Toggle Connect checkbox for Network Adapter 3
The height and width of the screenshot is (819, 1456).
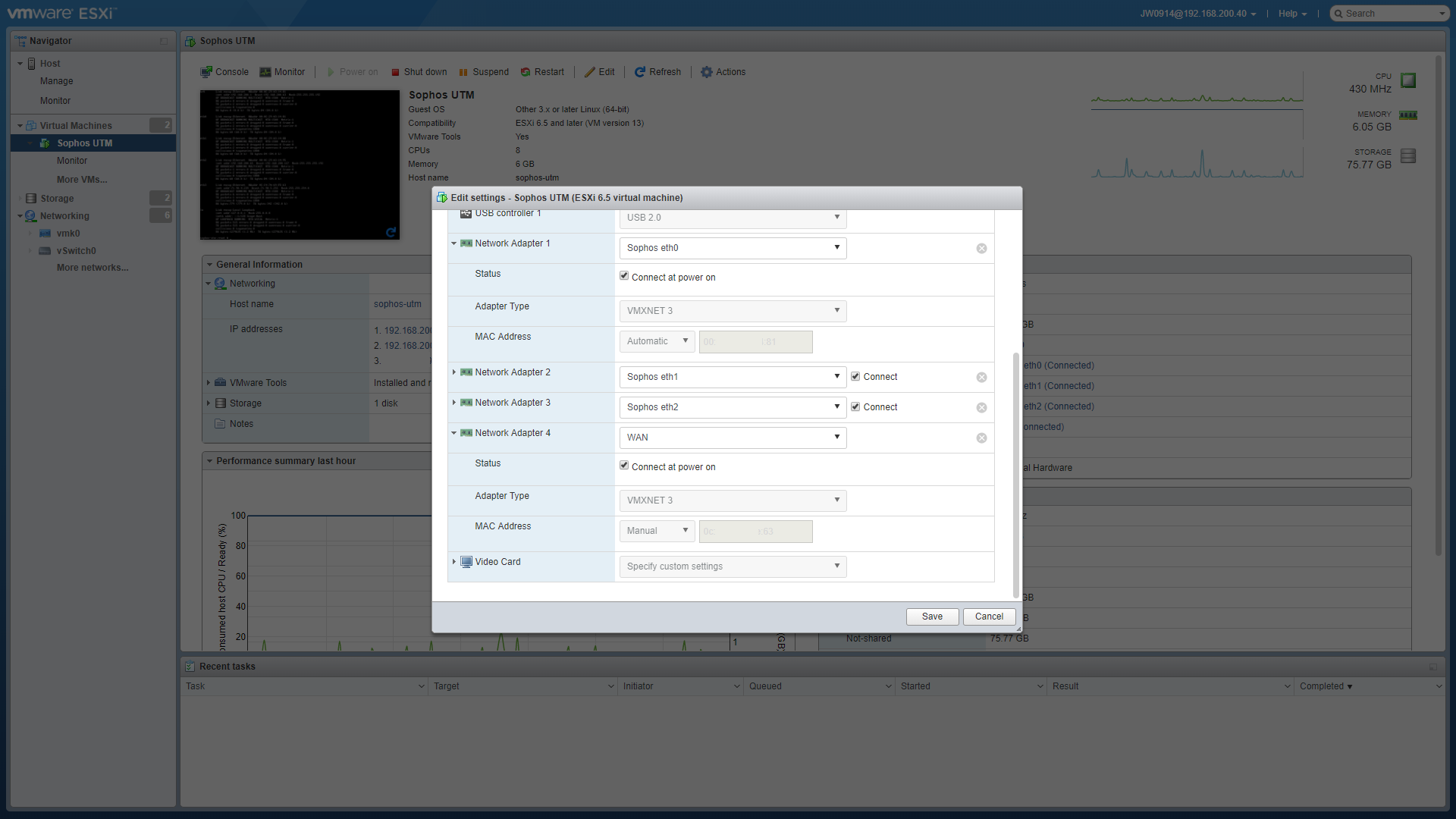(855, 406)
